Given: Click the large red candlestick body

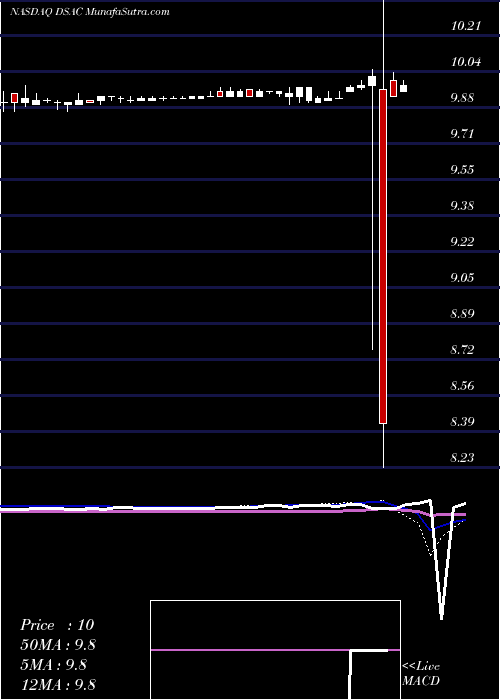Looking at the screenshot, I should 383,256.
